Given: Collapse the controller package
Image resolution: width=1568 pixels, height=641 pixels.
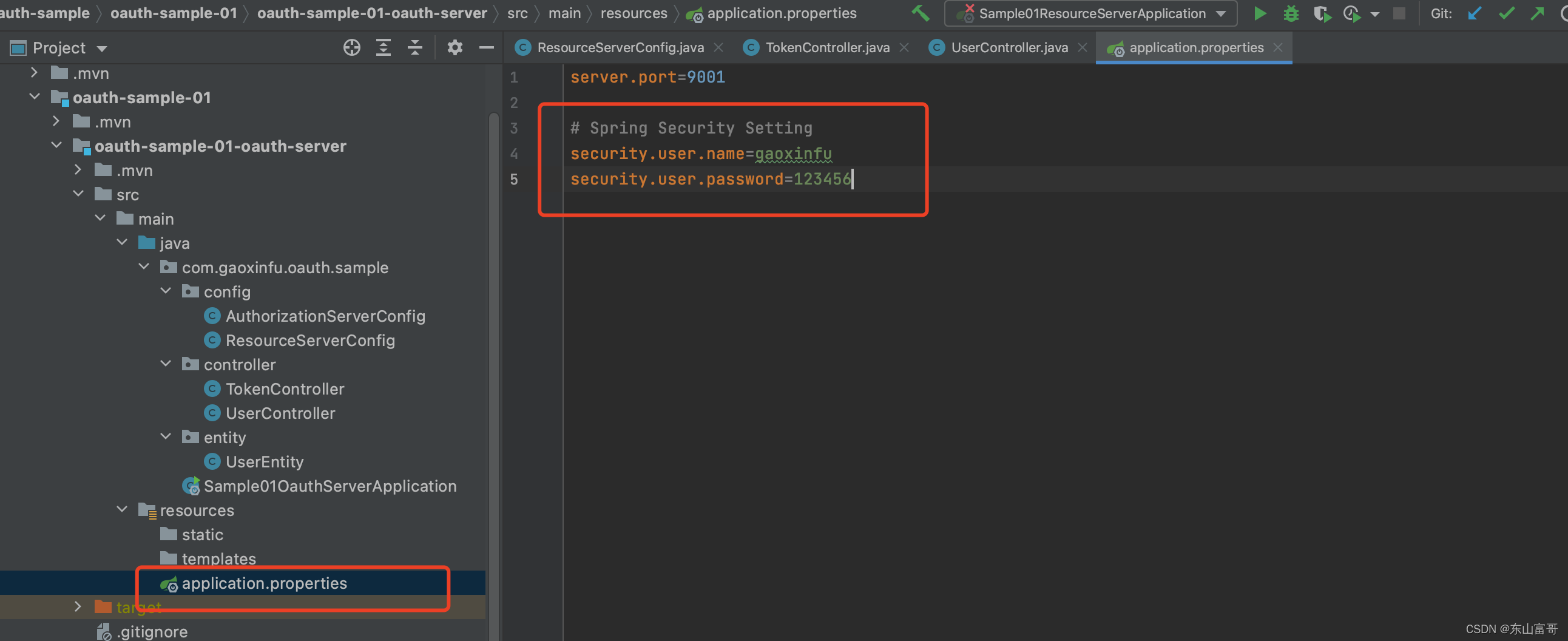Looking at the screenshot, I should pyautogui.click(x=166, y=364).
